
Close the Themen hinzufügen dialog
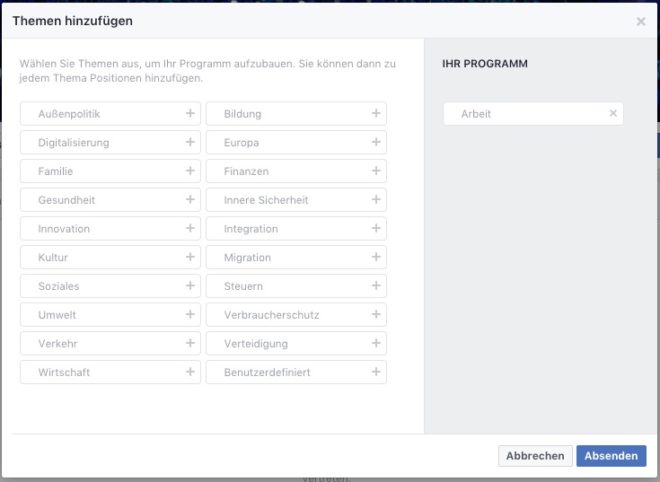641,21
